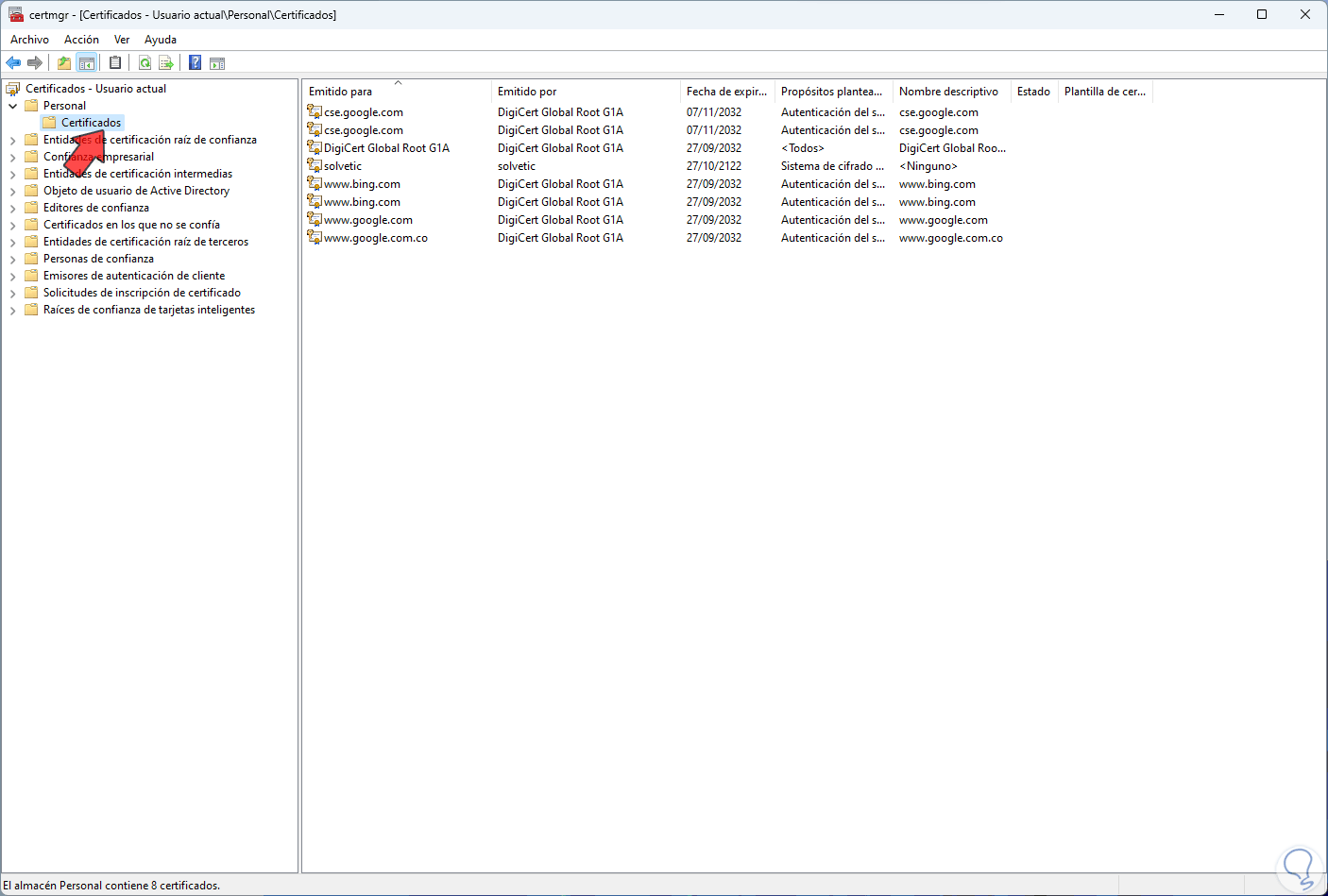Click the certificate icon of the solvetic row
The height and width of the screenshot is (896, 1328).
coord(315,165)
